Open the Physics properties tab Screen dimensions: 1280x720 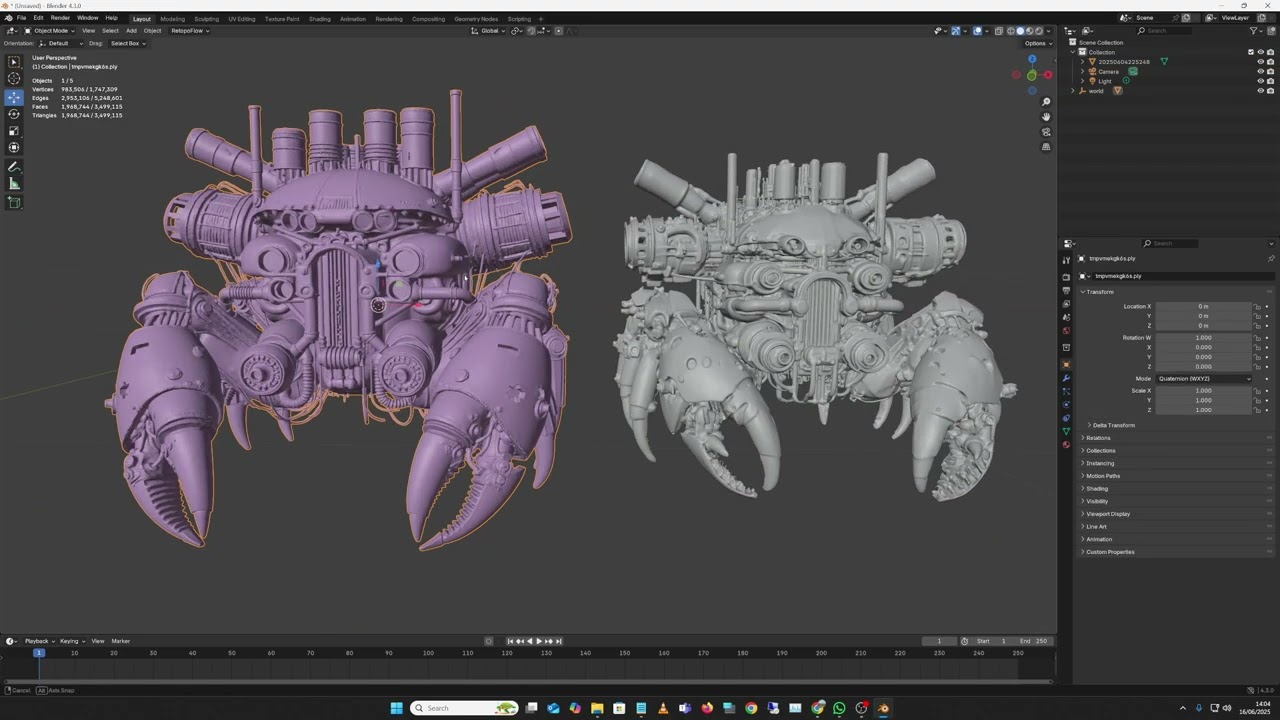click(1066, 404)
